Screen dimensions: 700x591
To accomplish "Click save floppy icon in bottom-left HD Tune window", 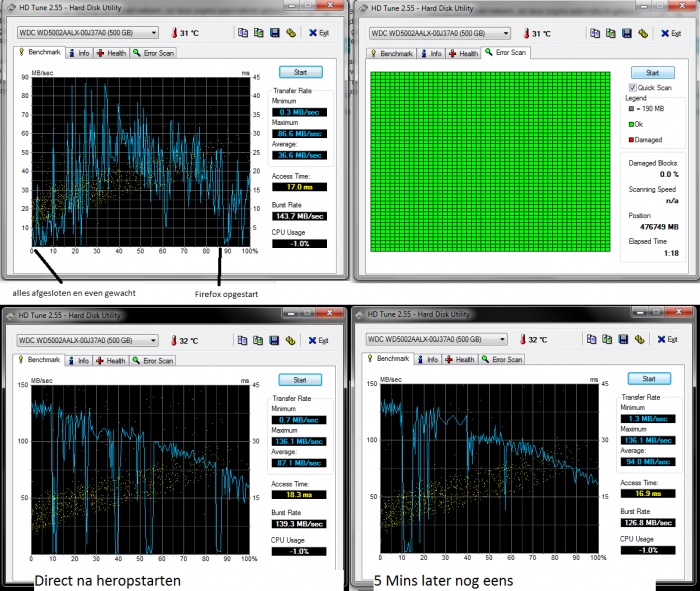I will click(274, 341).
